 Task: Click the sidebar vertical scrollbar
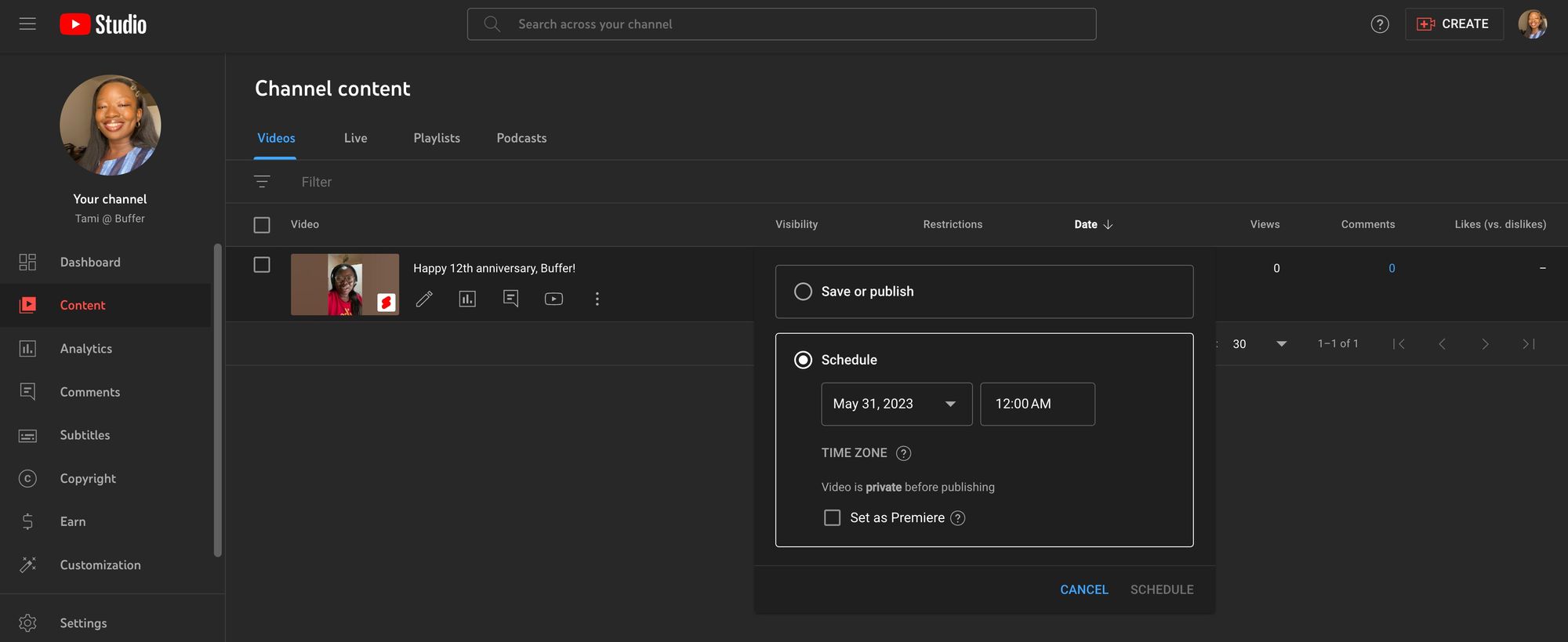[217, 400]
